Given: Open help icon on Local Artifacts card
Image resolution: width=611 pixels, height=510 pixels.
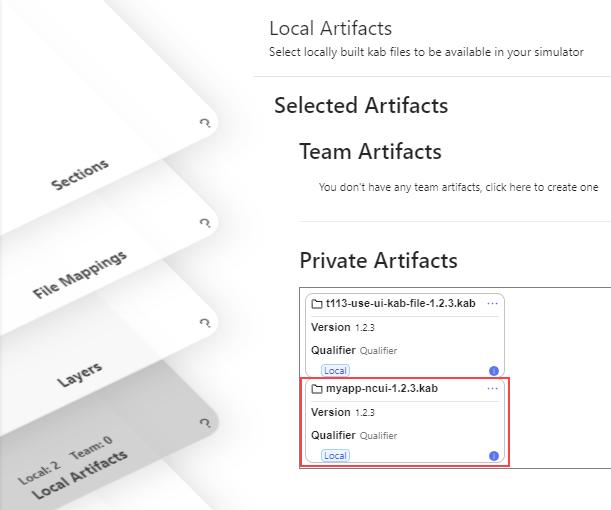Looking at the screenshot, I should [x=205, y=423].
